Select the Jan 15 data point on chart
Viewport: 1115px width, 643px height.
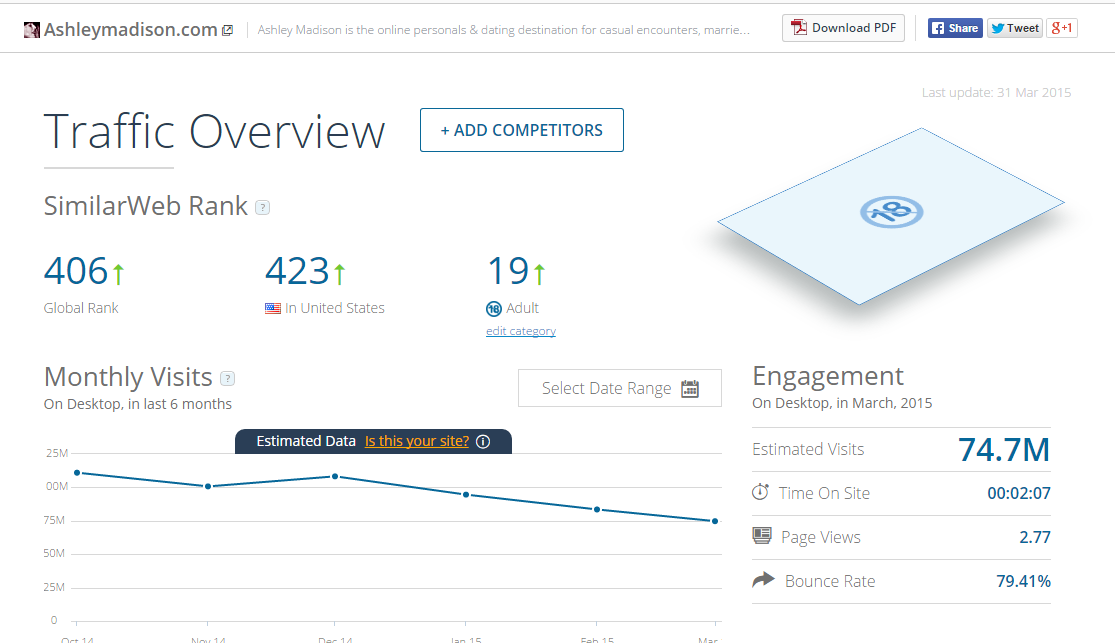(466, 494)
